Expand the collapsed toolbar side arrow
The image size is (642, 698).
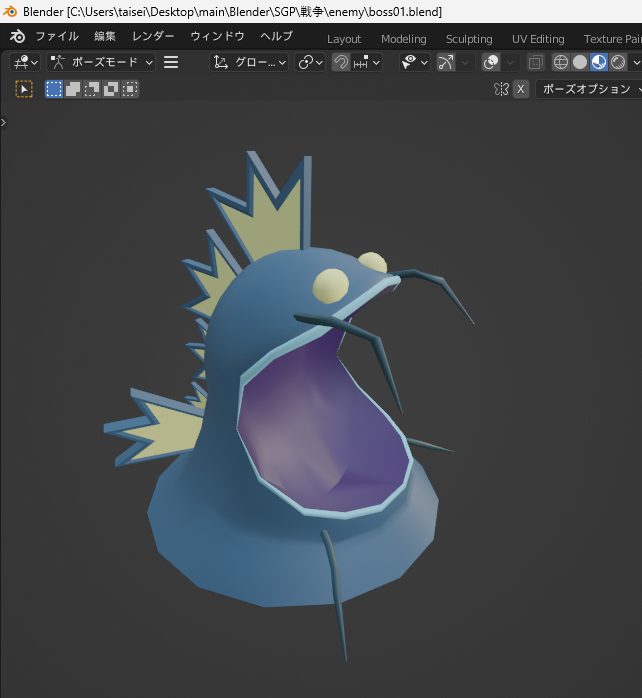4,122
